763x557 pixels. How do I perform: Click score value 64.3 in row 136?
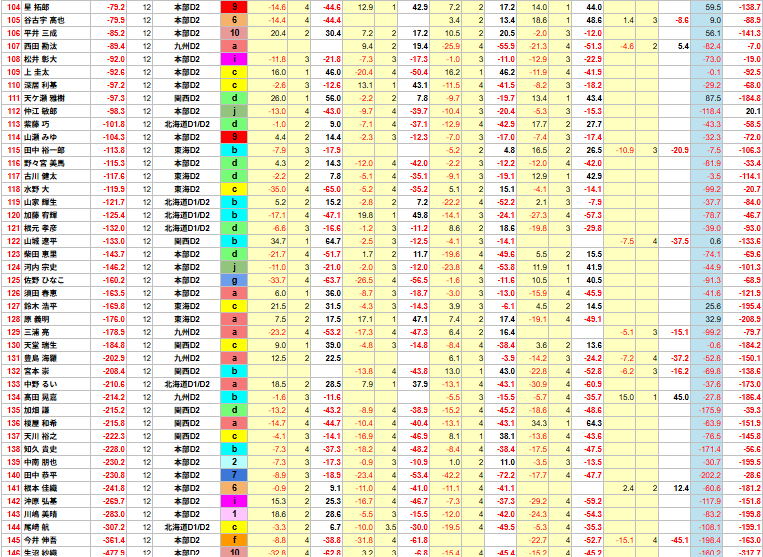point(594,423)
